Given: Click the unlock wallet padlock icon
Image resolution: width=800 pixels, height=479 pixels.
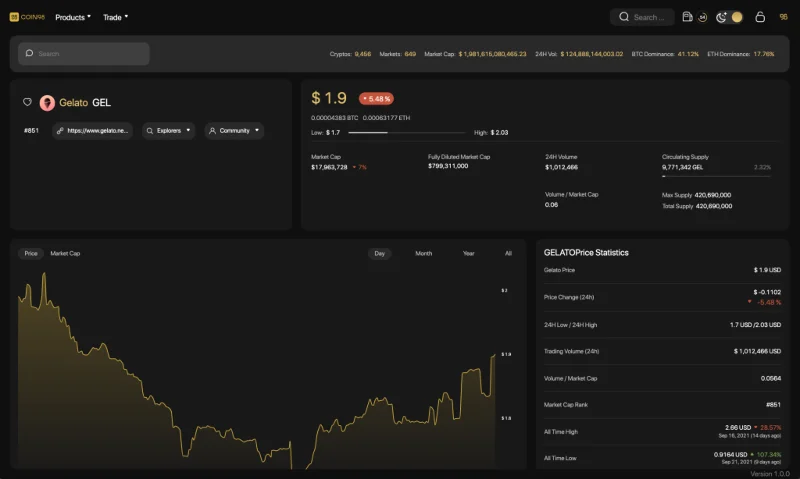Looking at the screenshot, I should click(x=760, y=17).
